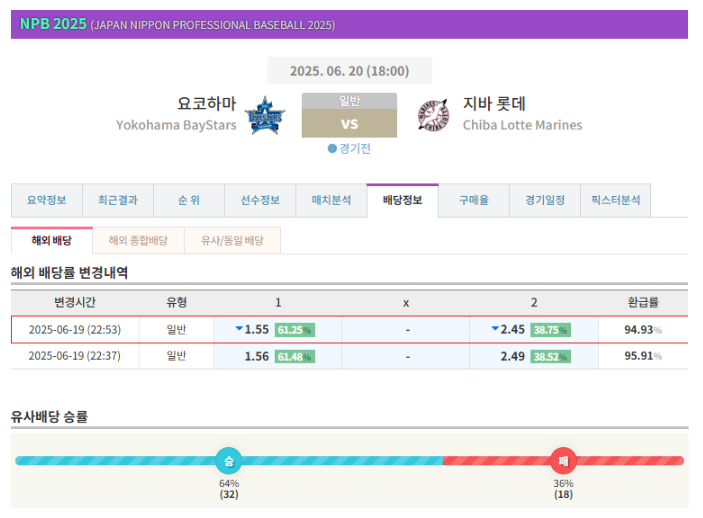This screenshot has width=703, height=518.
Task: Click the 94.93% payout rate
Action: (x=643, y=330)
